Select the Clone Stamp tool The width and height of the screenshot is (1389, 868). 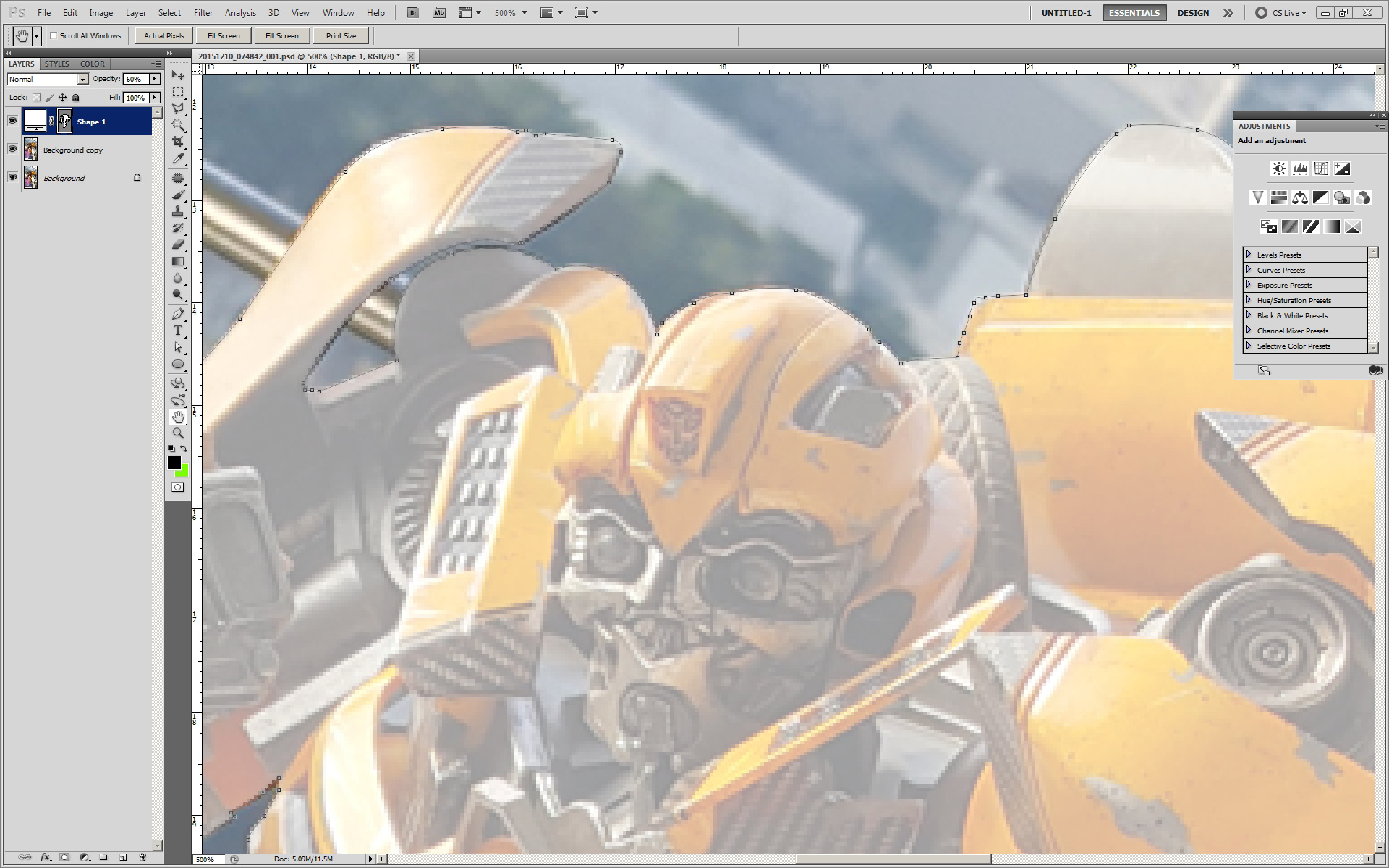coord(178,211)
